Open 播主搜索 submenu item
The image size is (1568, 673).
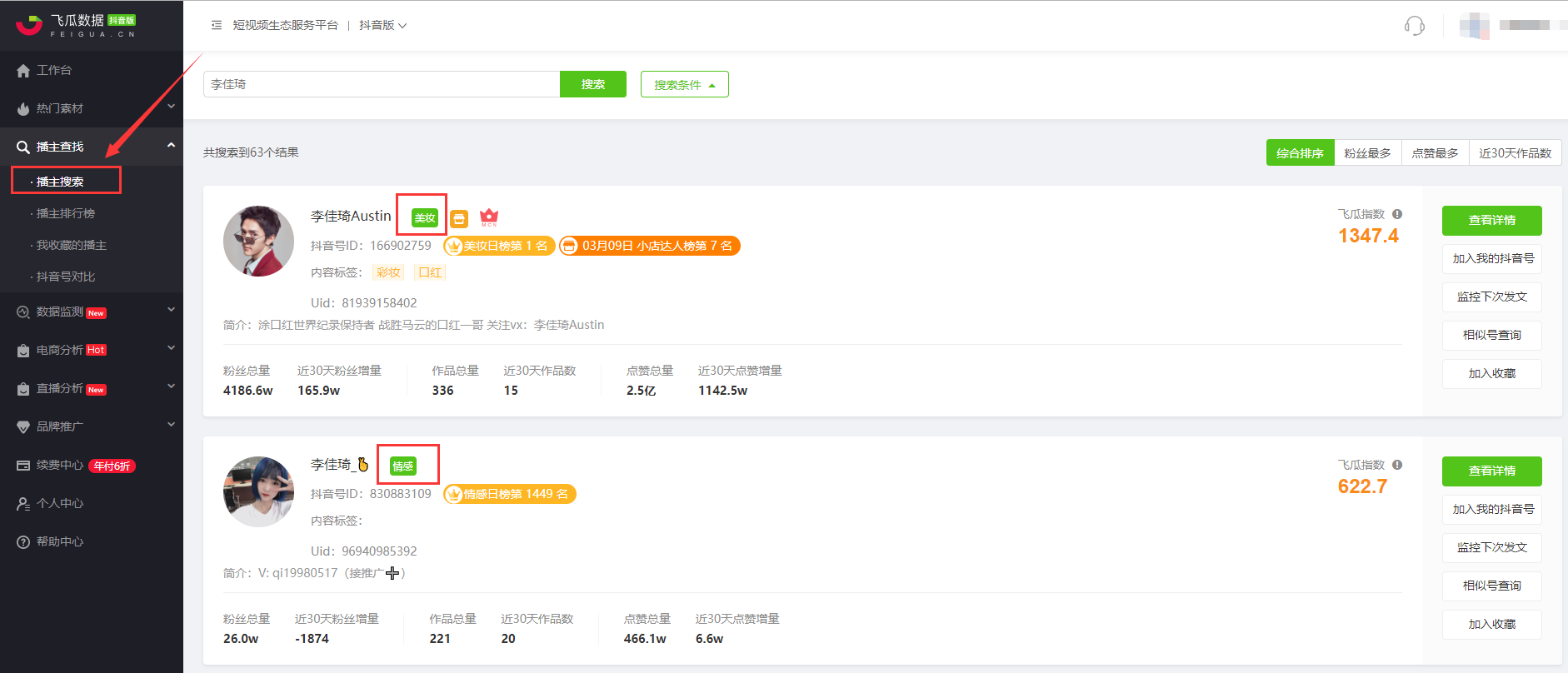[60, 182]
